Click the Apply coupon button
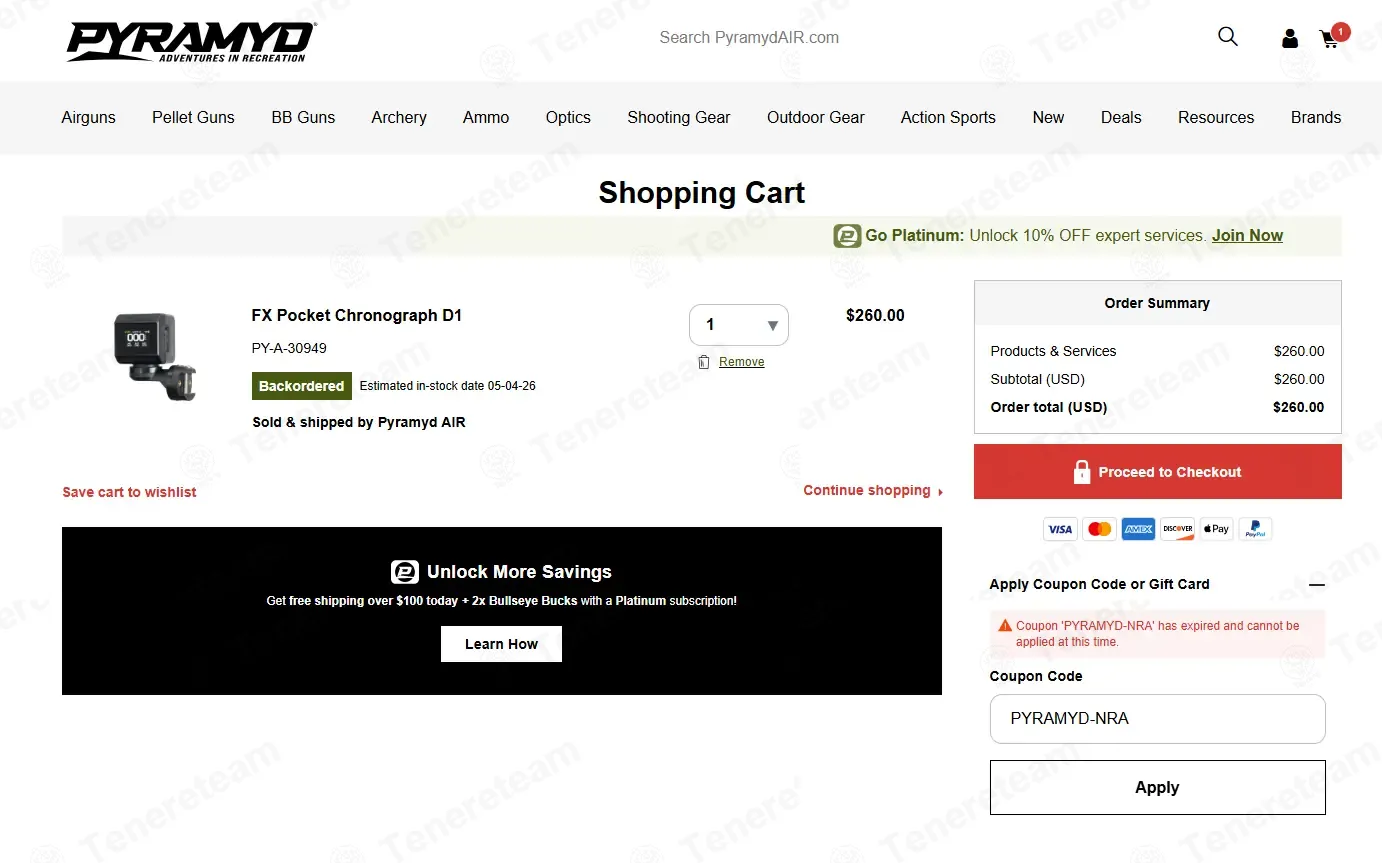Screen dimensions: 1382x863 coord(1158,787)
